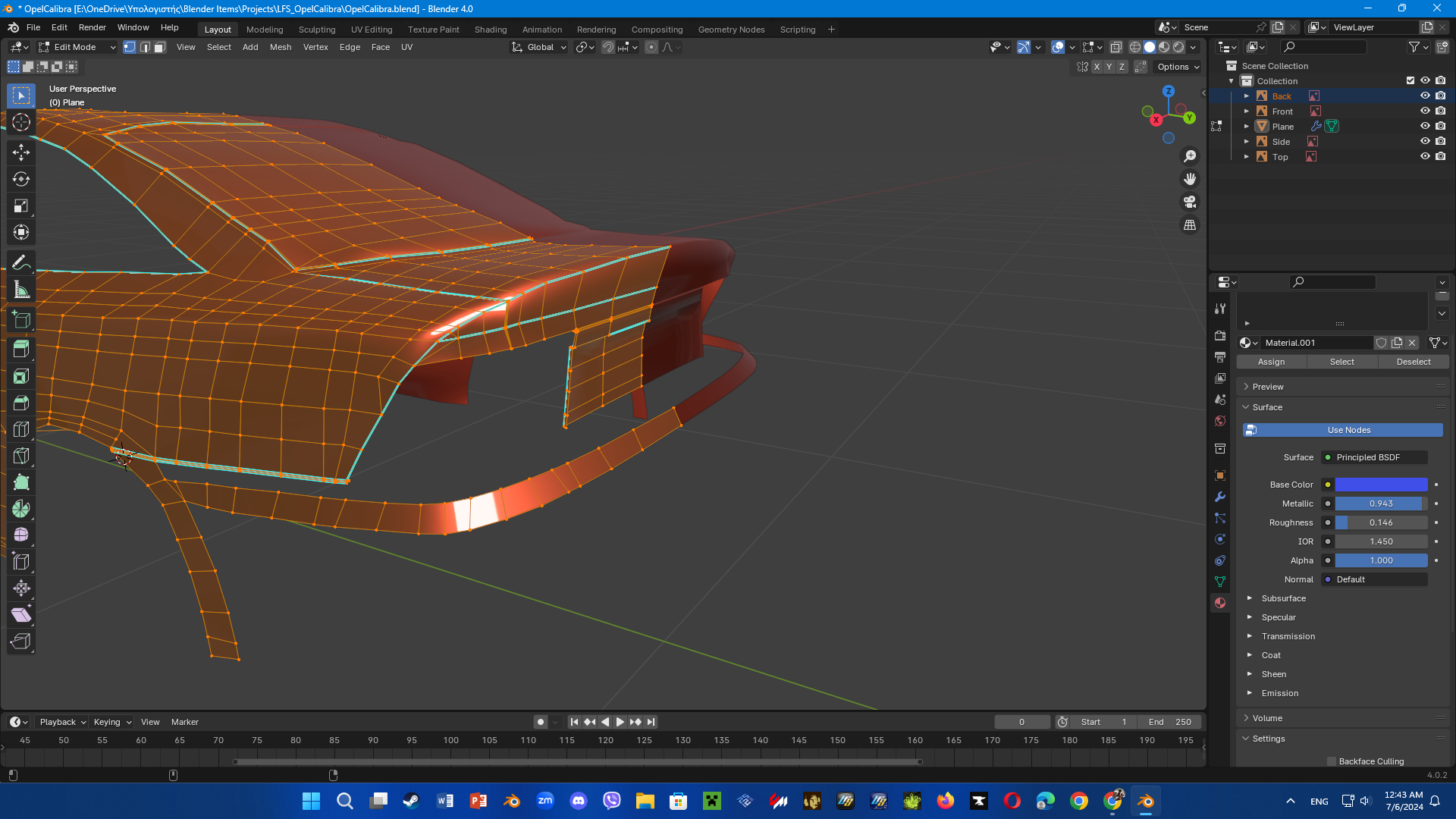
Task: Activate the Annotate pencil tool
Action: 21,262
